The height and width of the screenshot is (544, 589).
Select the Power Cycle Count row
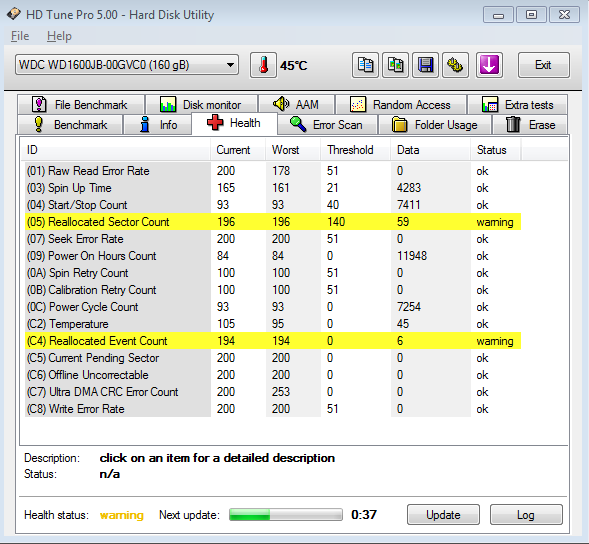pyautogui.click(x=273, y=307)
